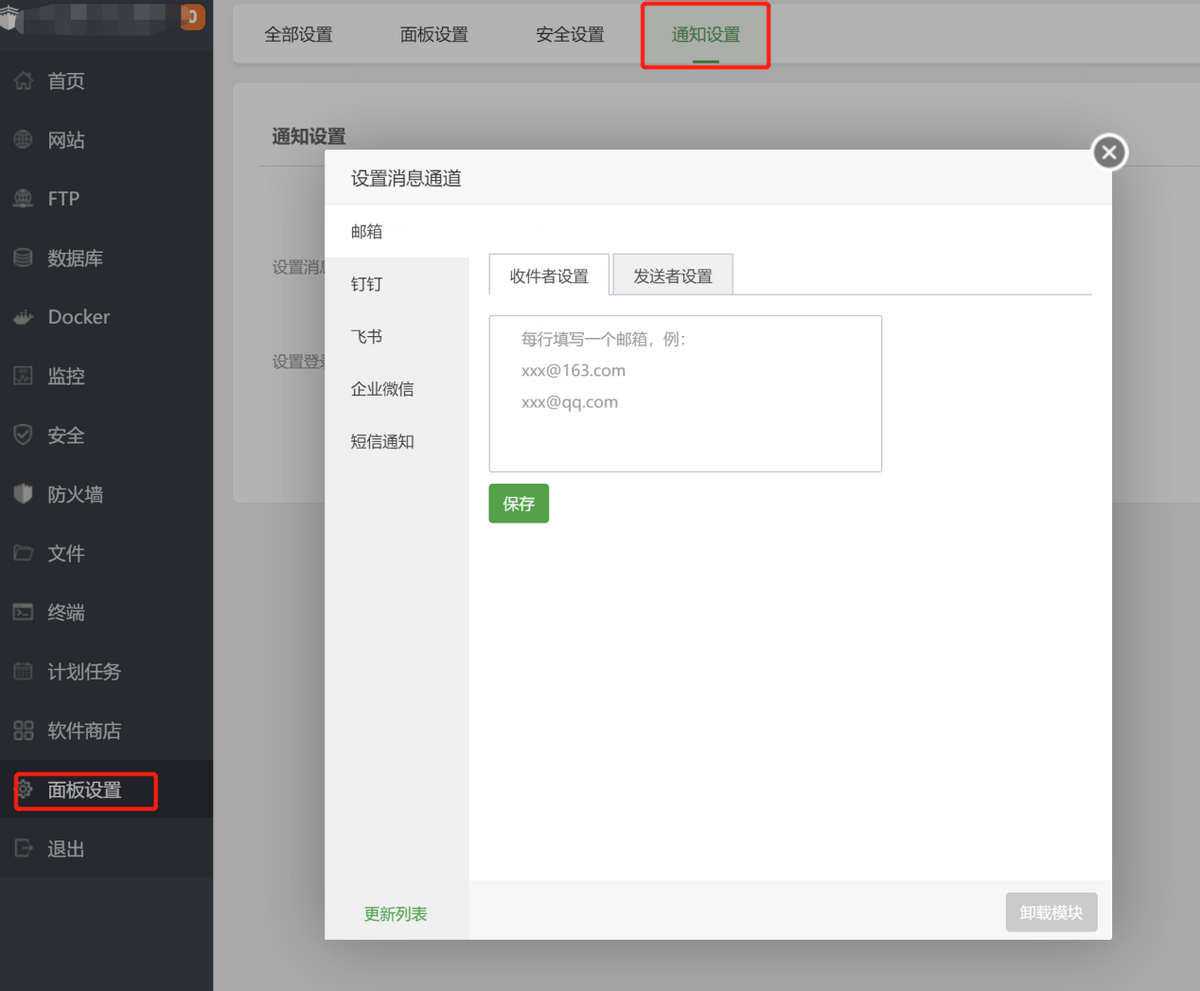The image size is (1200, 991).
Task: Click the grid icon beside 软件商店
Action: (x=23, y=730)
